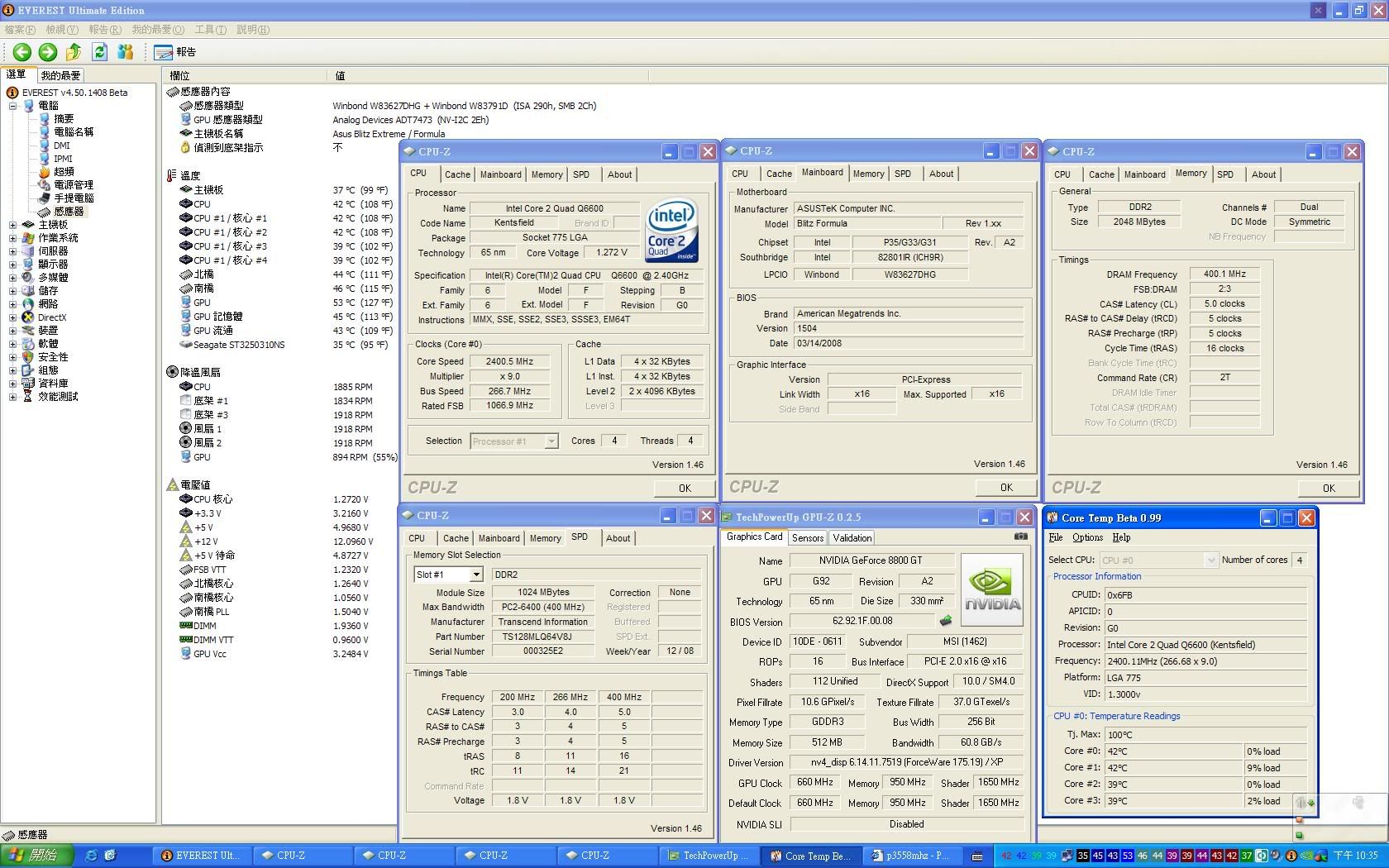This screenshot has width=1389, height=868.
Task: Click the EVEREST root node icon in tree
Action: tap(12, 93)
